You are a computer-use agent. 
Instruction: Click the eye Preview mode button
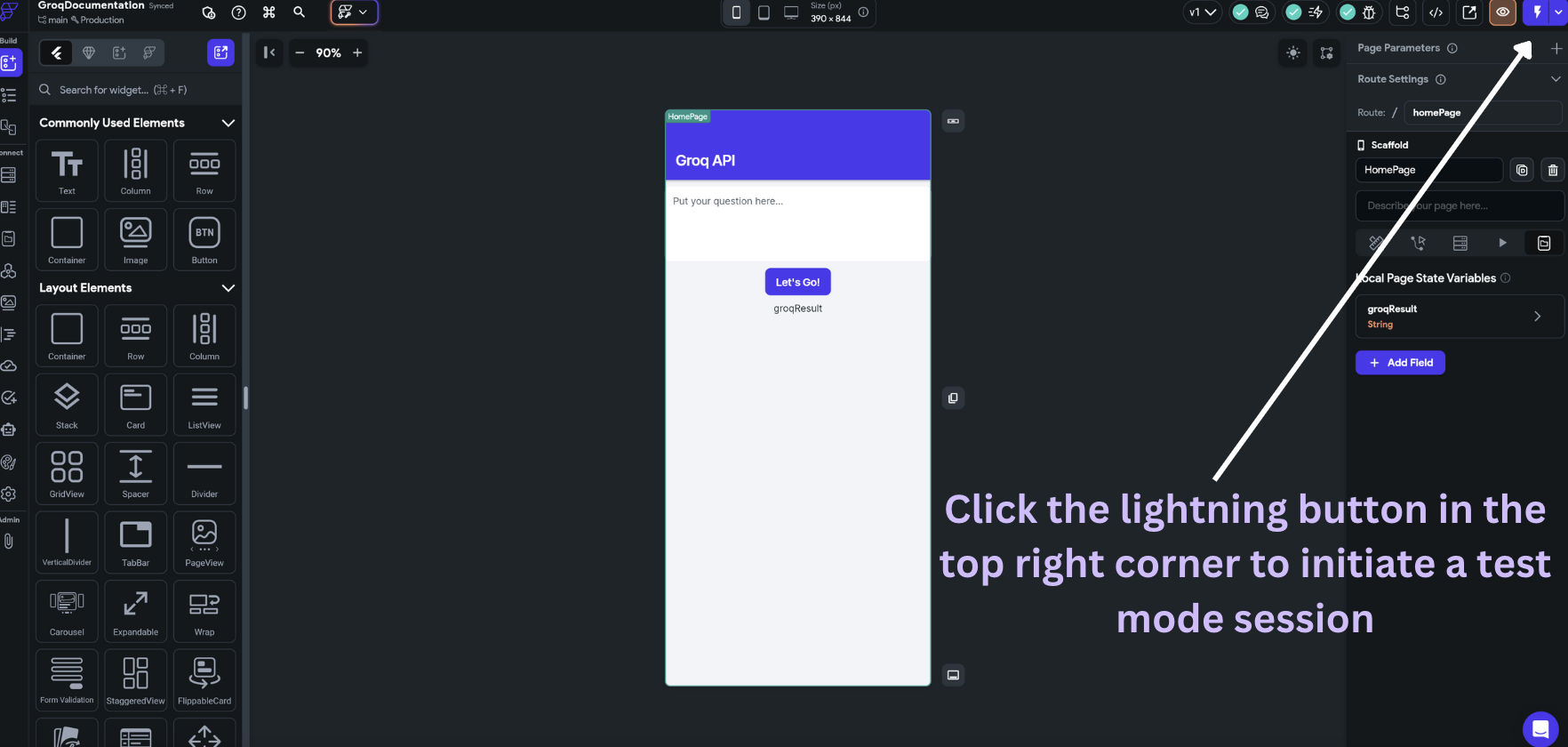click(1502, 12)
